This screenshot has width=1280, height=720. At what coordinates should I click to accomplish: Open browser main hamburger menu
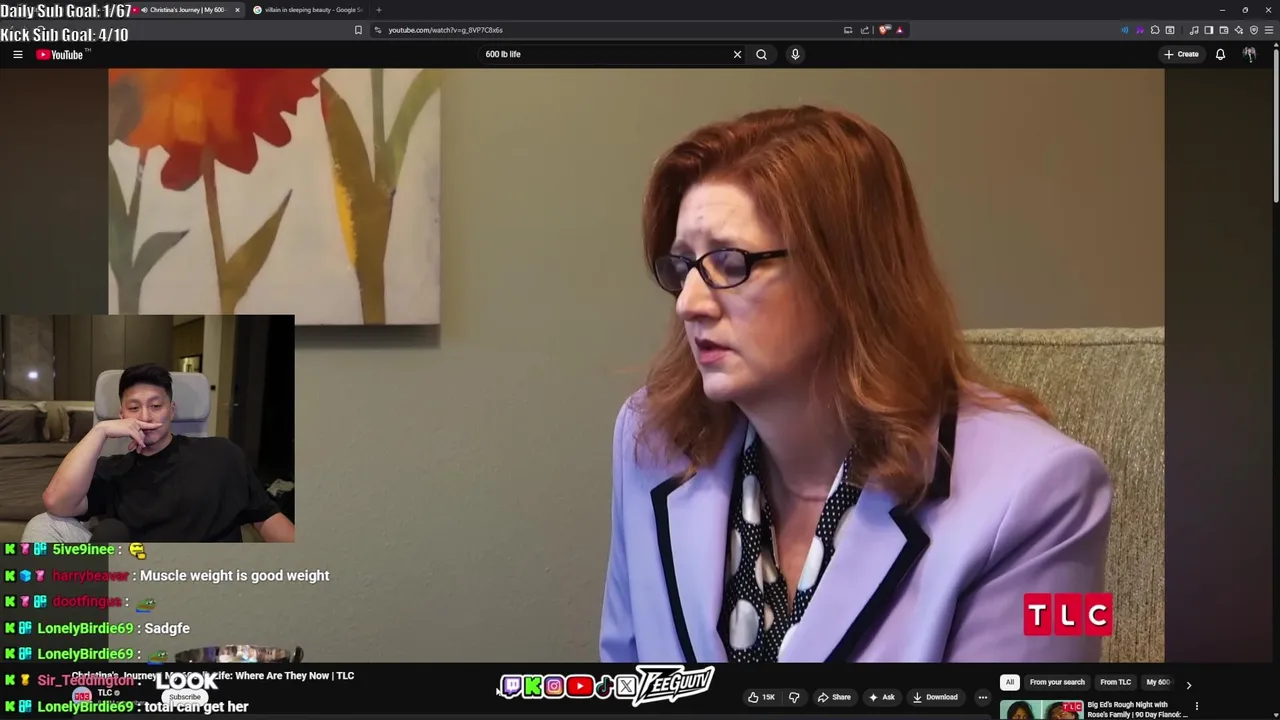(x=1269, y=30)
